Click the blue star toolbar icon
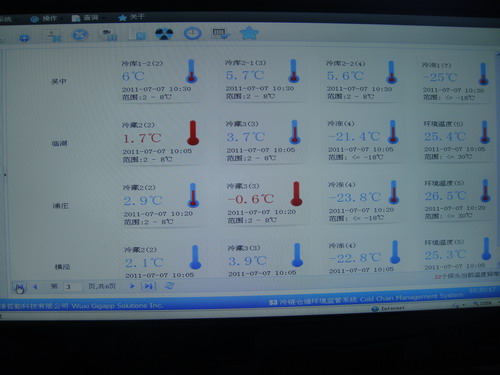Image resolution: width=500 pixels, height=375 pixels. tap(249, 33)
